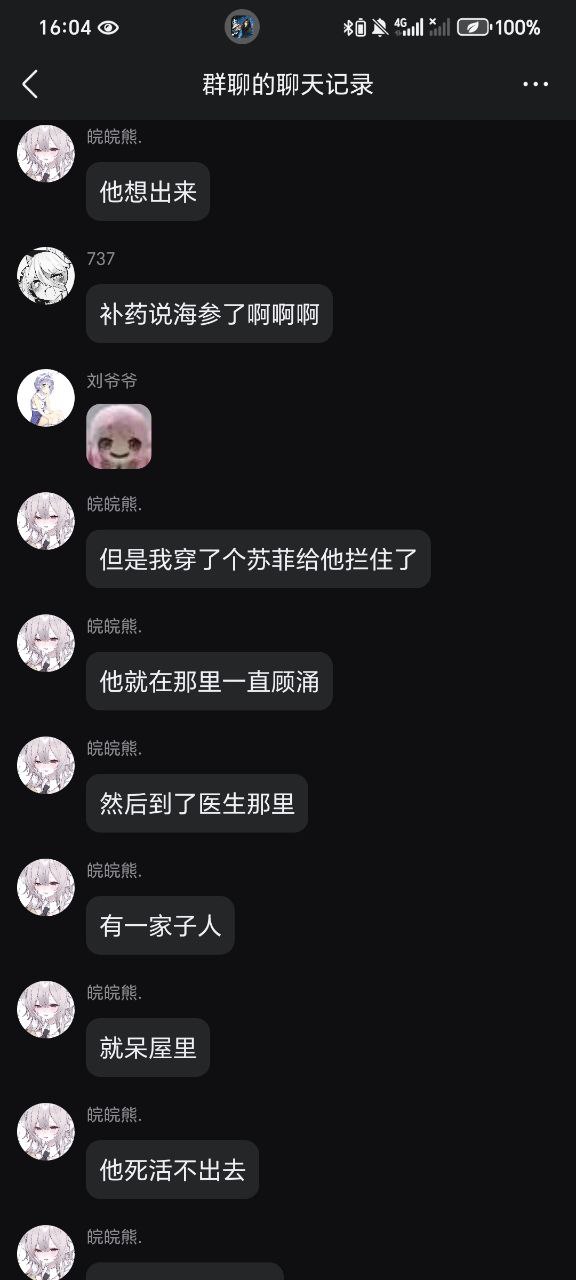This screenshot has height=1280, width=576.
Task: Tap the Bluetooth status icon
Action: click(349, 28)
